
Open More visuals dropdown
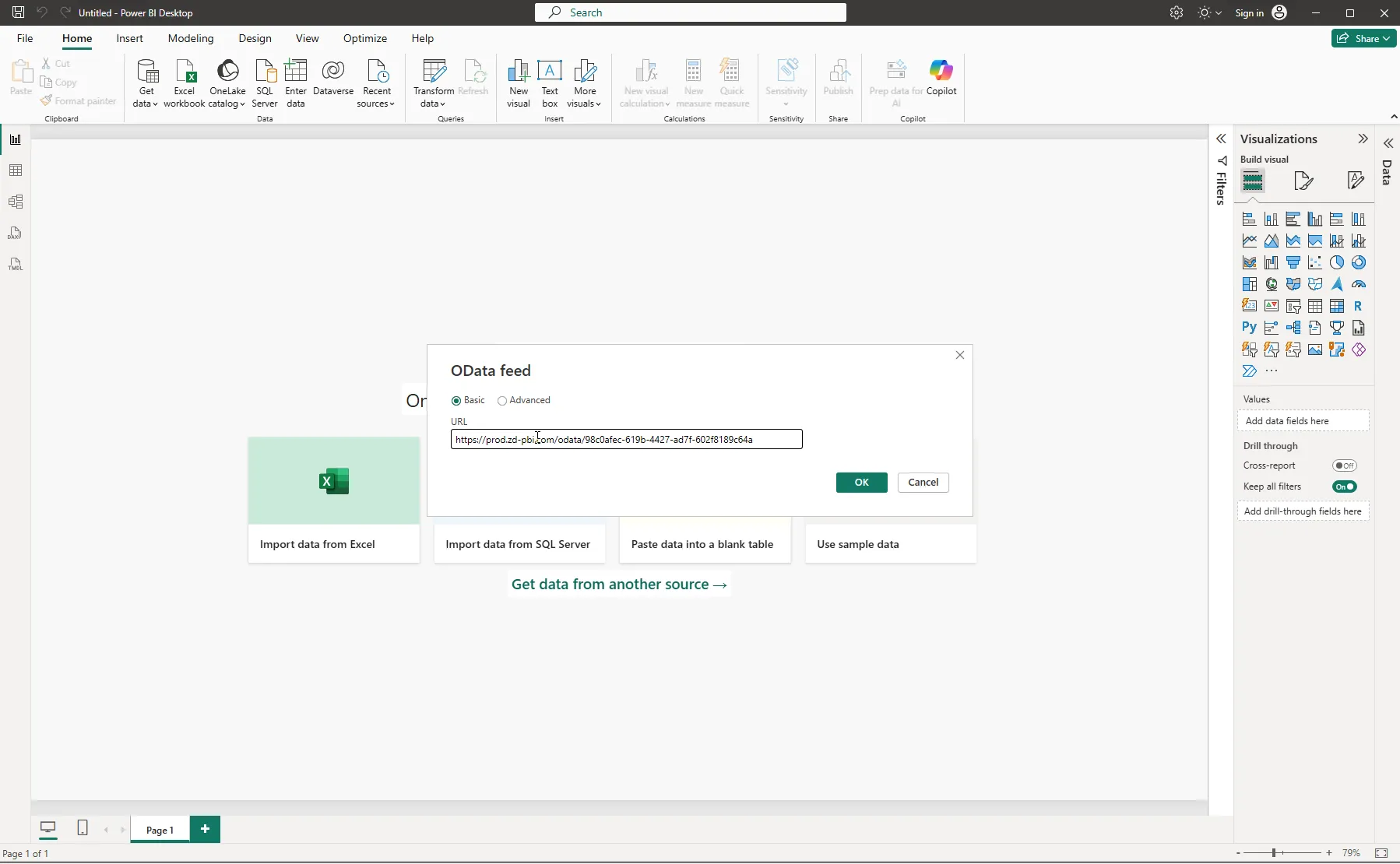[x=585, y=83]
